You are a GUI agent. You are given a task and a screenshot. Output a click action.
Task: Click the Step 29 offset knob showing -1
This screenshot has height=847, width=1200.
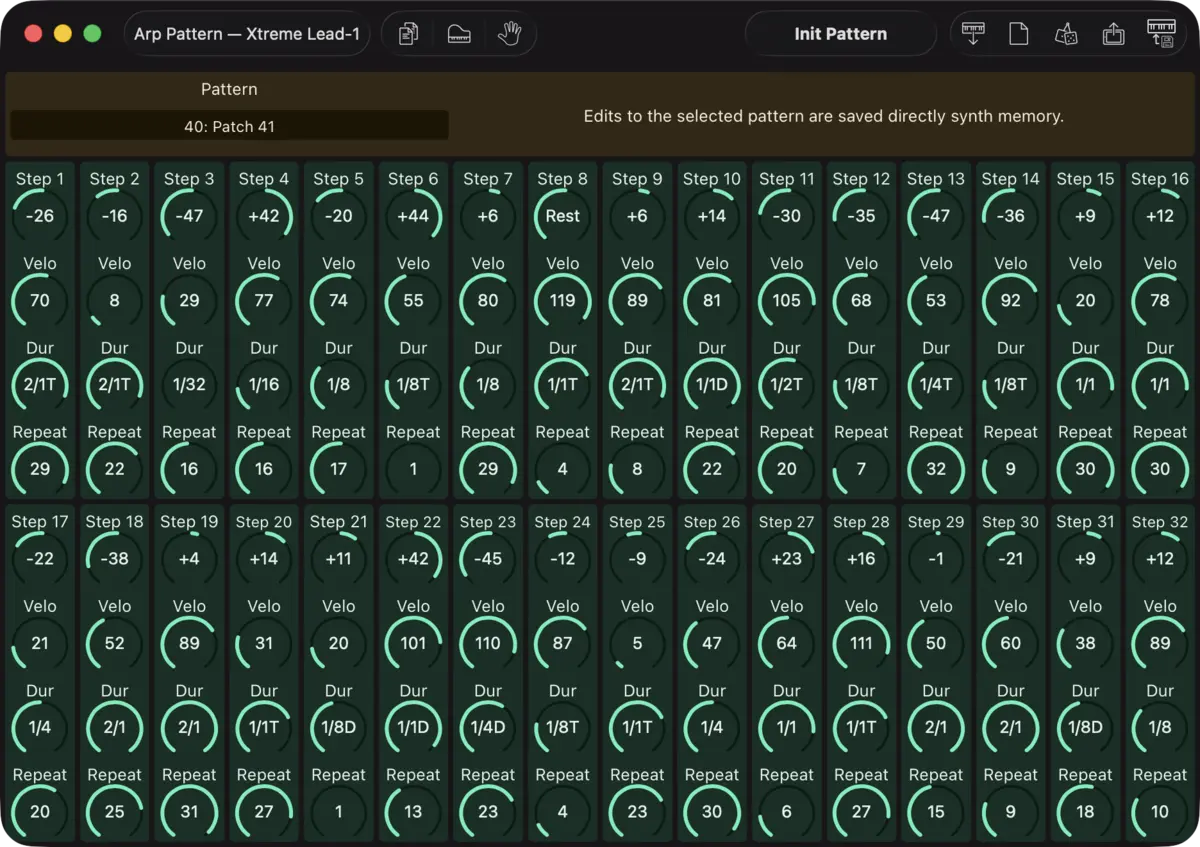tap(936, 559)
